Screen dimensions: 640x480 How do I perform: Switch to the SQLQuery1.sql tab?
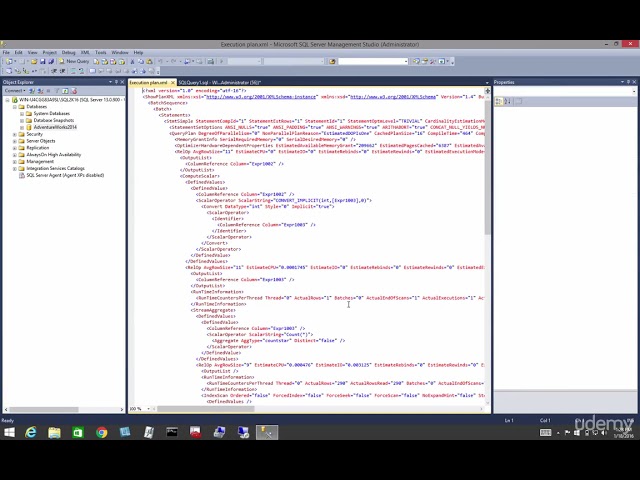[220, 82]
